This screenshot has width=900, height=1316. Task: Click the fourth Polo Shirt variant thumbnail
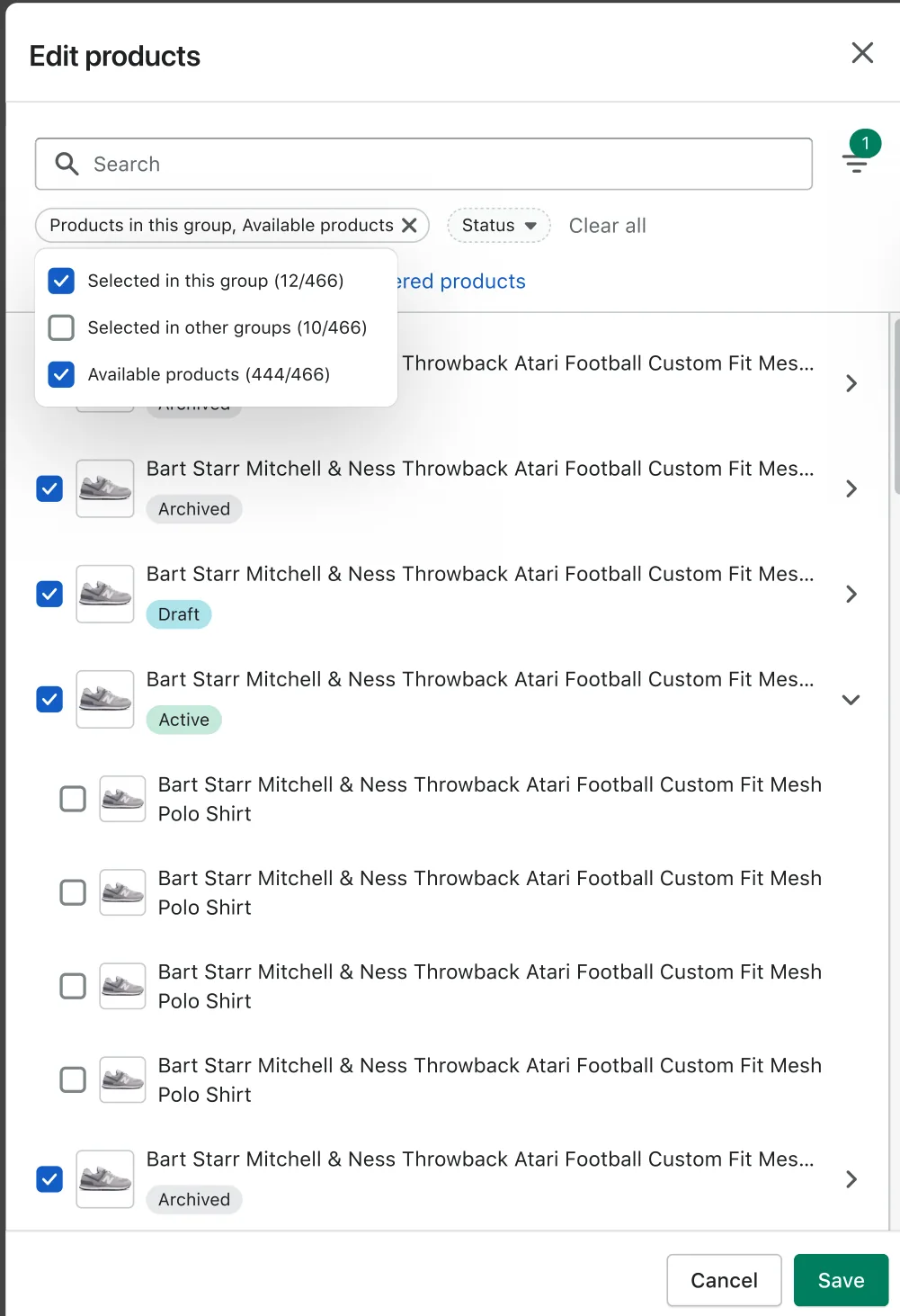pyautogui.click(x=122, y=1079)
